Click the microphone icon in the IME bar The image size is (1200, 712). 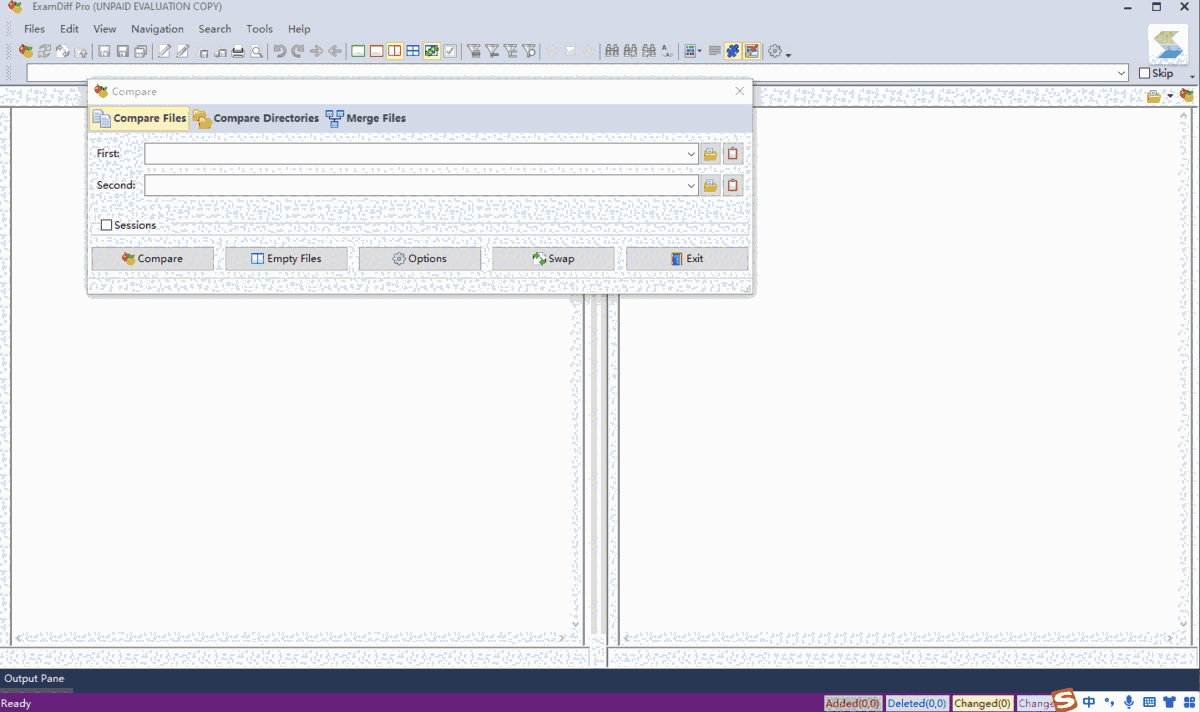(1129, 702)
